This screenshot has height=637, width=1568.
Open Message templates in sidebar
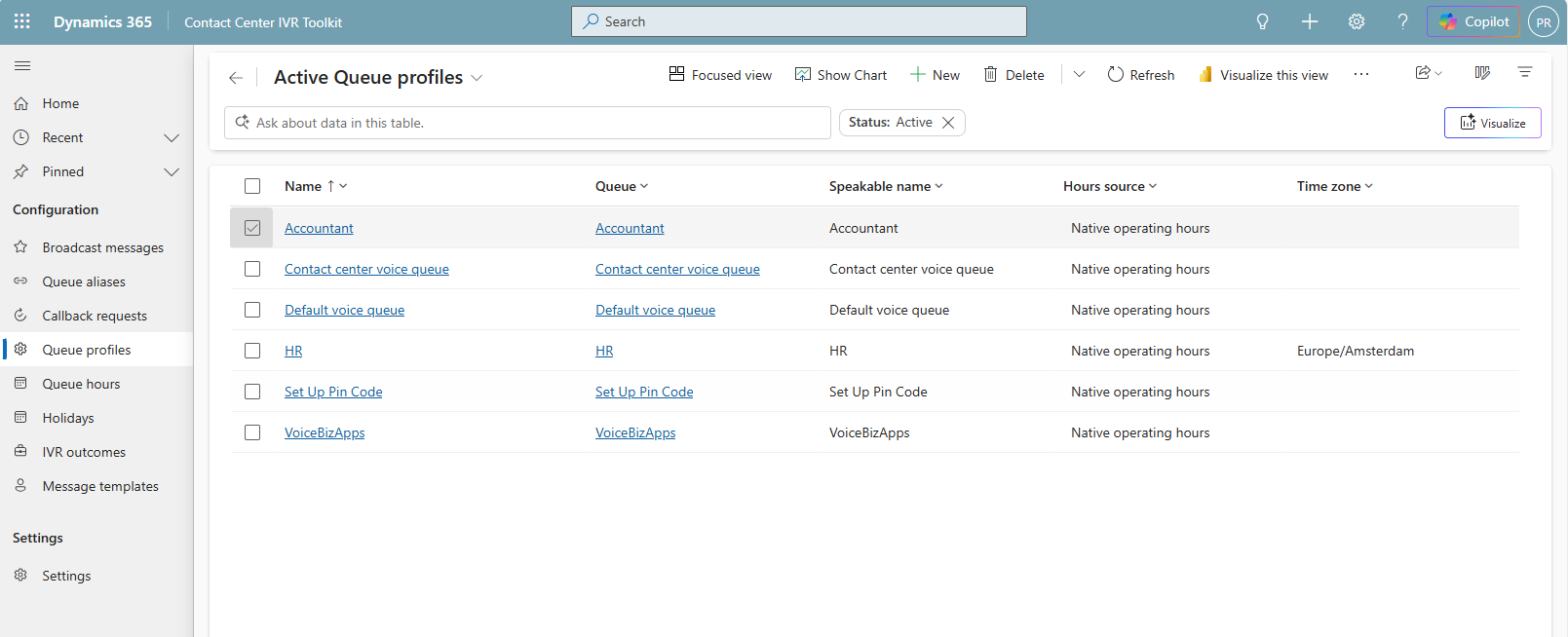click(97, 486)
